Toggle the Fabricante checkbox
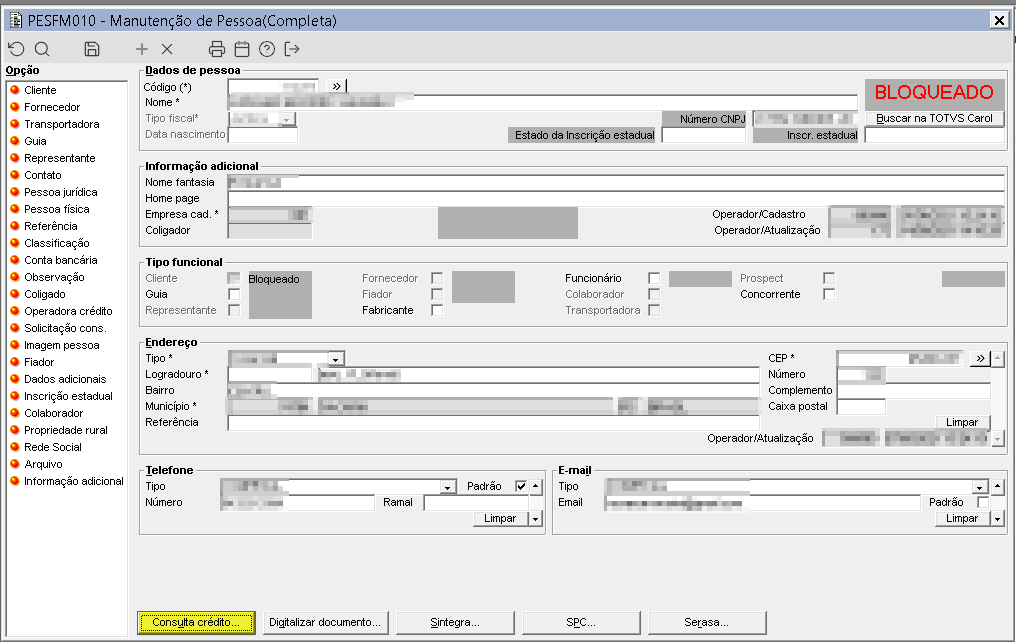 pyautogui.click(x=437, y=310)
